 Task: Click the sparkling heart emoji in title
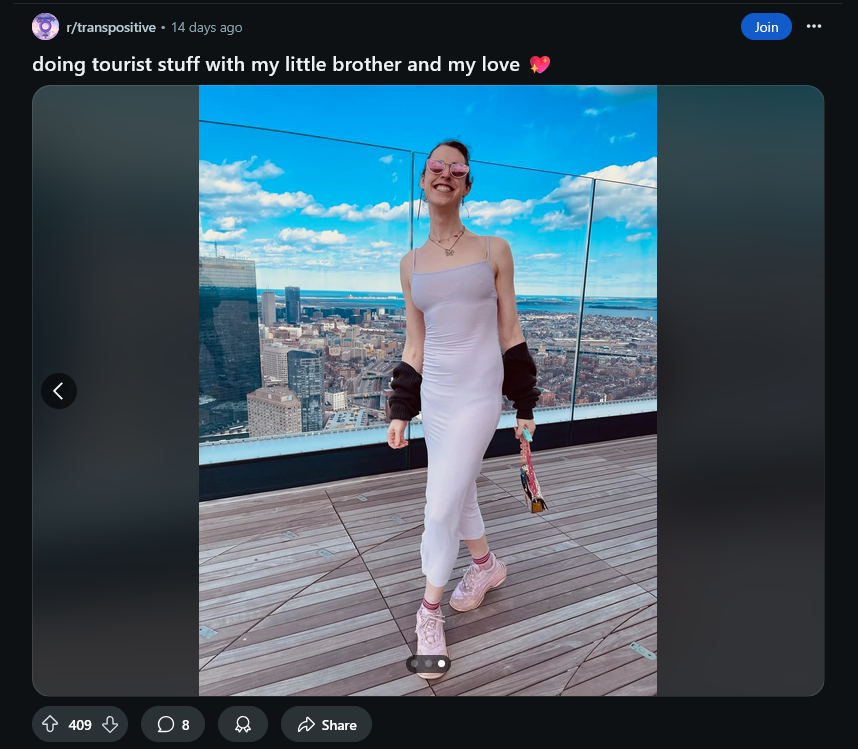click(x=540, y=65)
